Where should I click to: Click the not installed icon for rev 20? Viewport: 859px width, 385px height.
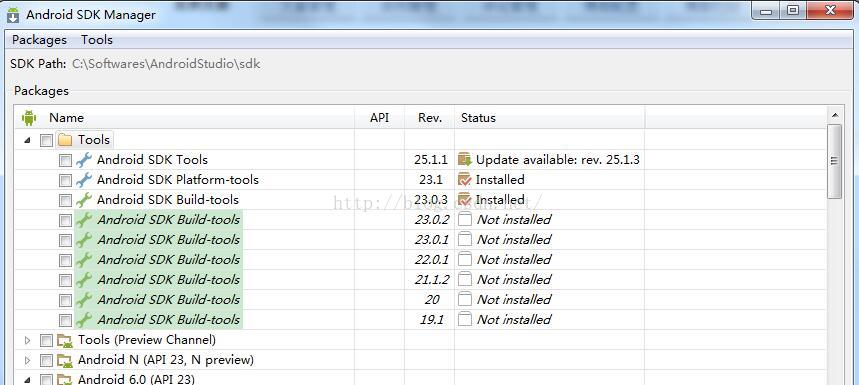click(465, 300)
